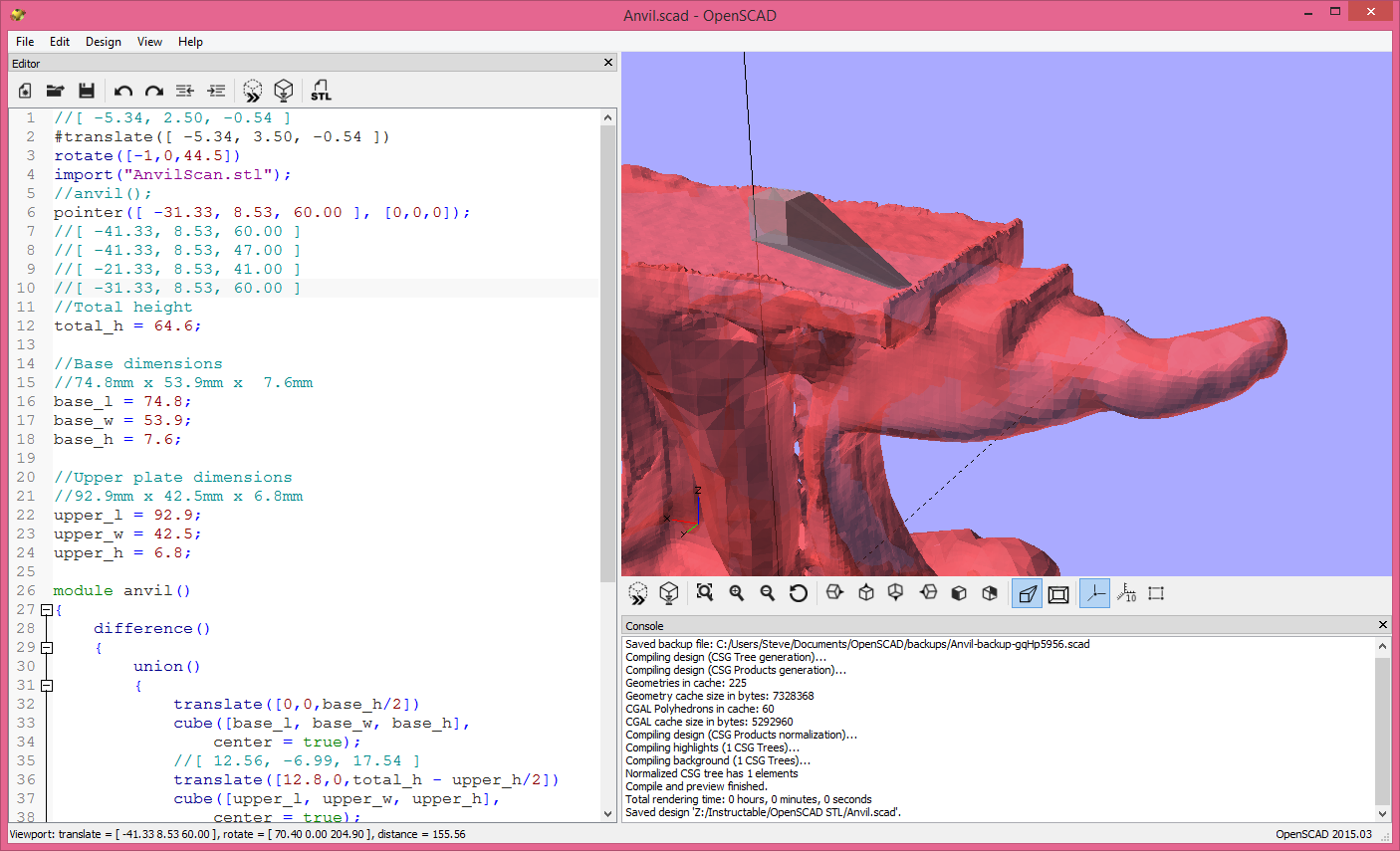The width and height of the screenshot is (1400, 851).
Task: Undo the last code edit
Action: [122, 91]
